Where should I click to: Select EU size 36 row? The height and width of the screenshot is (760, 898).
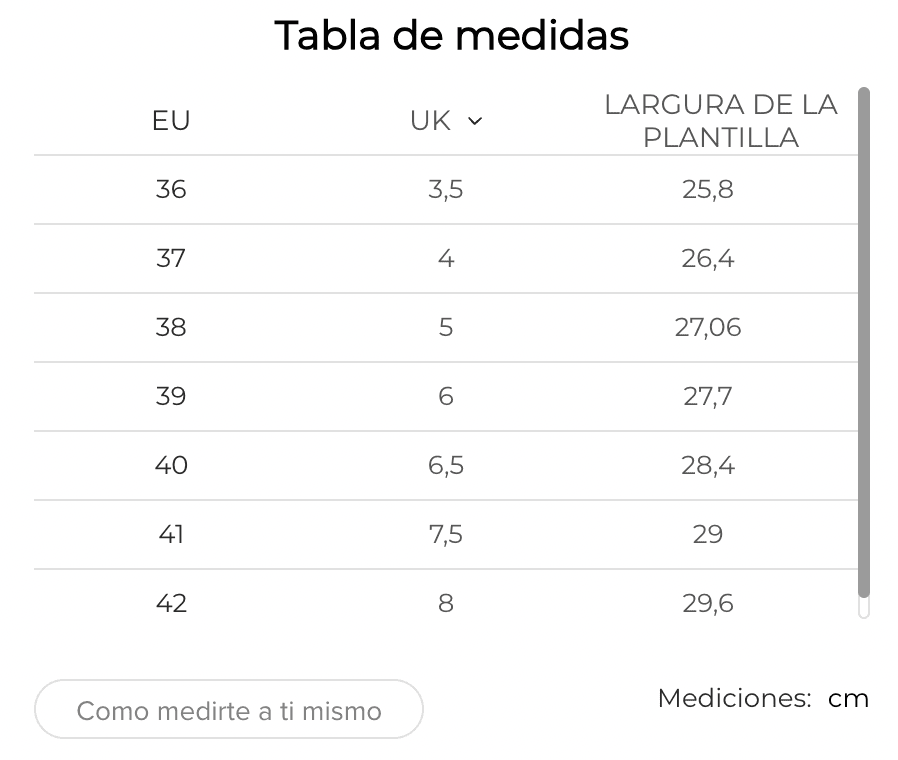[171, 189]
